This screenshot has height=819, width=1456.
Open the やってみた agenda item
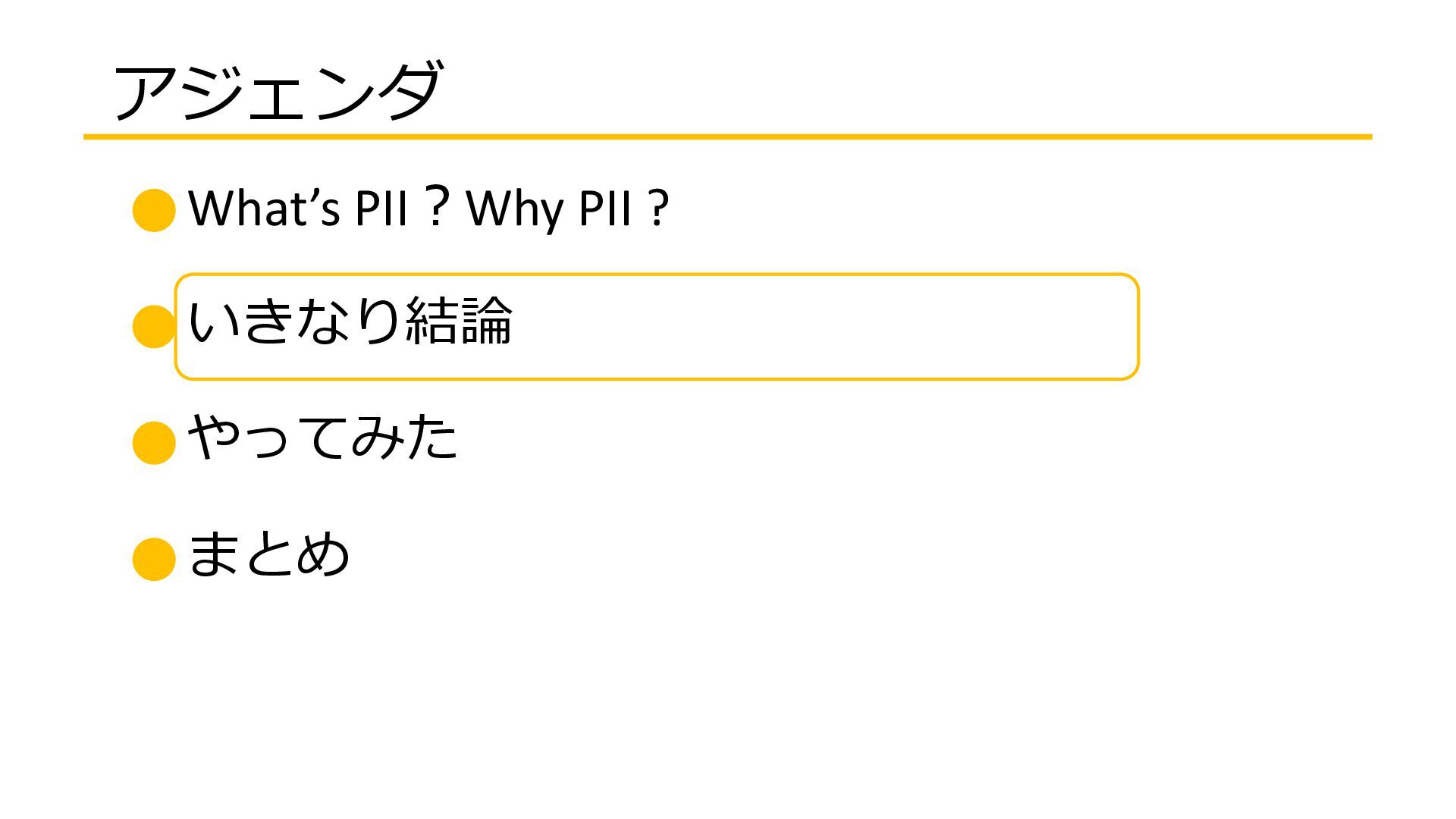point(323,438)
